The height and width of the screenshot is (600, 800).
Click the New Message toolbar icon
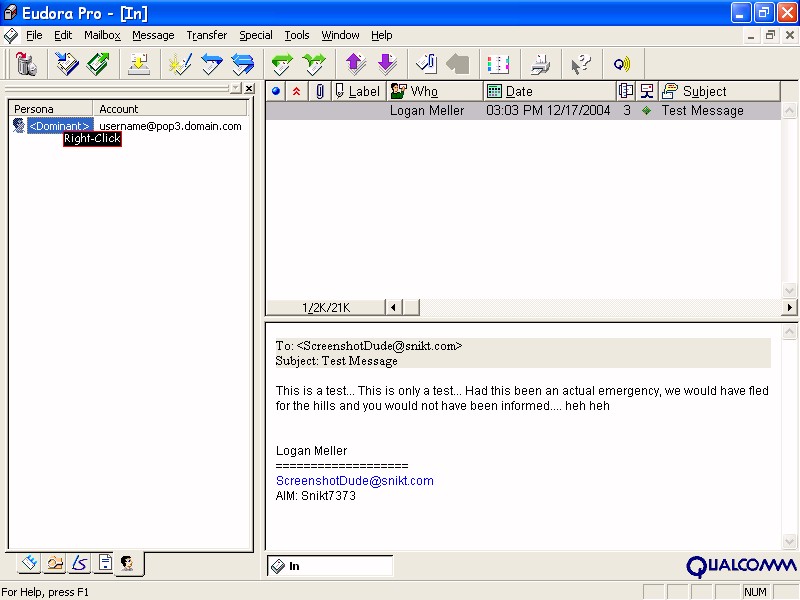click(180, 64)
